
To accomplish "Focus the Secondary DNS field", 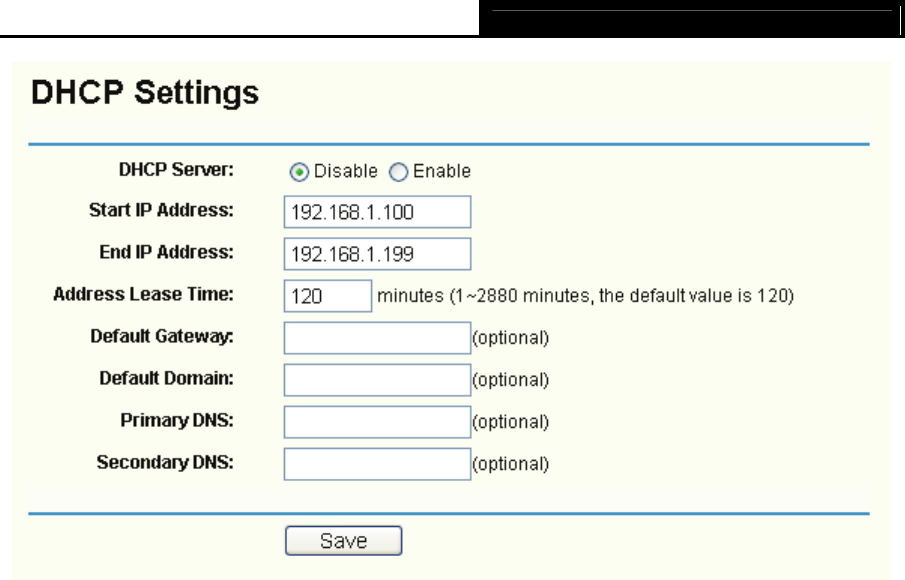I will [377, 464].
